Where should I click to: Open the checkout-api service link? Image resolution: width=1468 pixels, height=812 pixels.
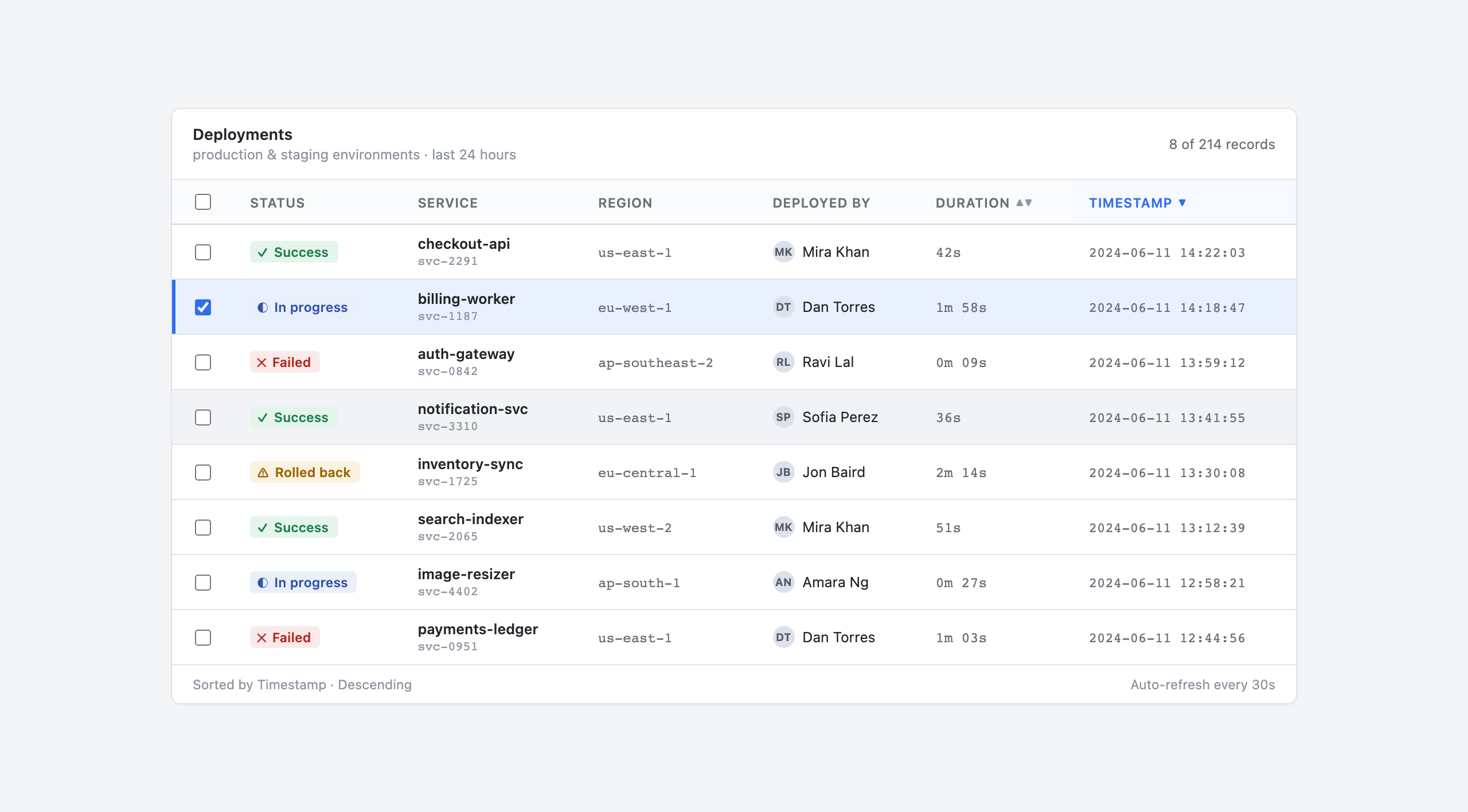coord(464,244)
